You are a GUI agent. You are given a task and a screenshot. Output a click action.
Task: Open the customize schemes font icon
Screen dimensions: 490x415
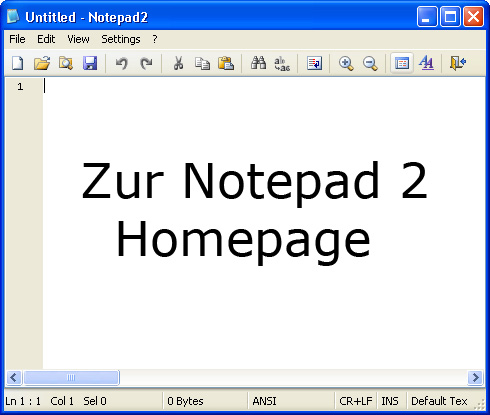[426, 63]
